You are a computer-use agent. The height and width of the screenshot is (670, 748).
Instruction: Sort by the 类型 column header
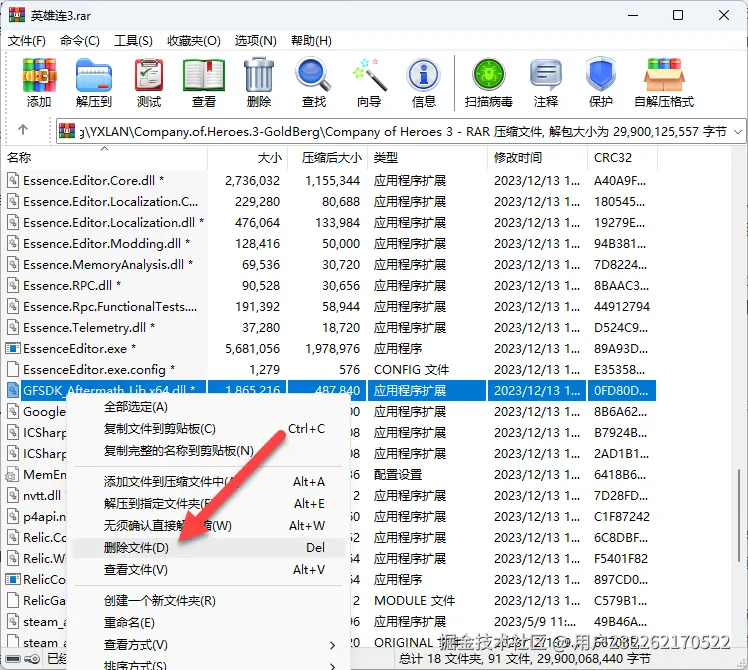click(x=427, y=157)
